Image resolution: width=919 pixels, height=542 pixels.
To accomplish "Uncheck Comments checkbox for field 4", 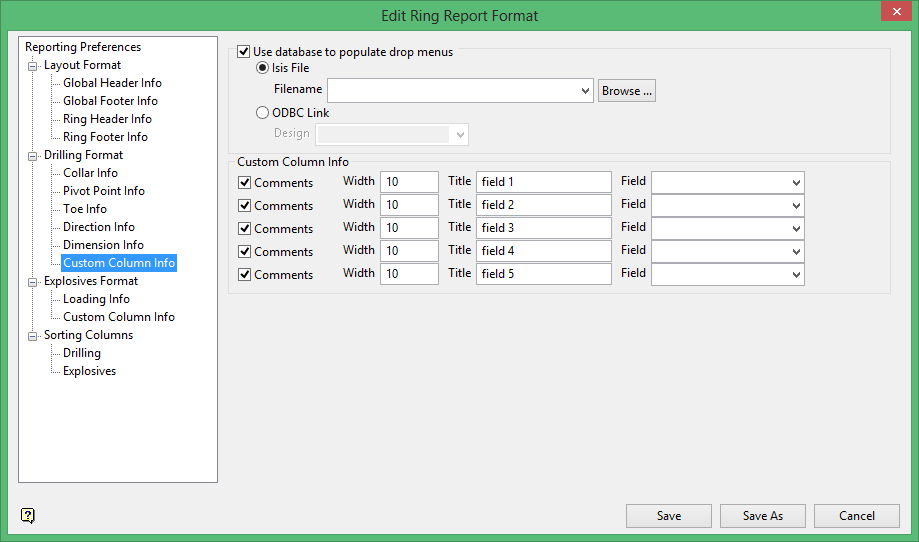I will (244, 251).
